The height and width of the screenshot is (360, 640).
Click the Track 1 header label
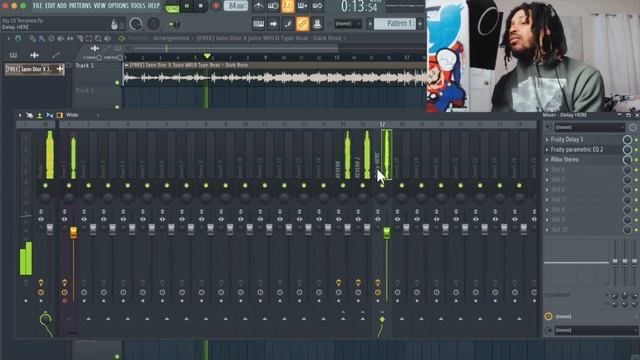click(x=84, y=65)
